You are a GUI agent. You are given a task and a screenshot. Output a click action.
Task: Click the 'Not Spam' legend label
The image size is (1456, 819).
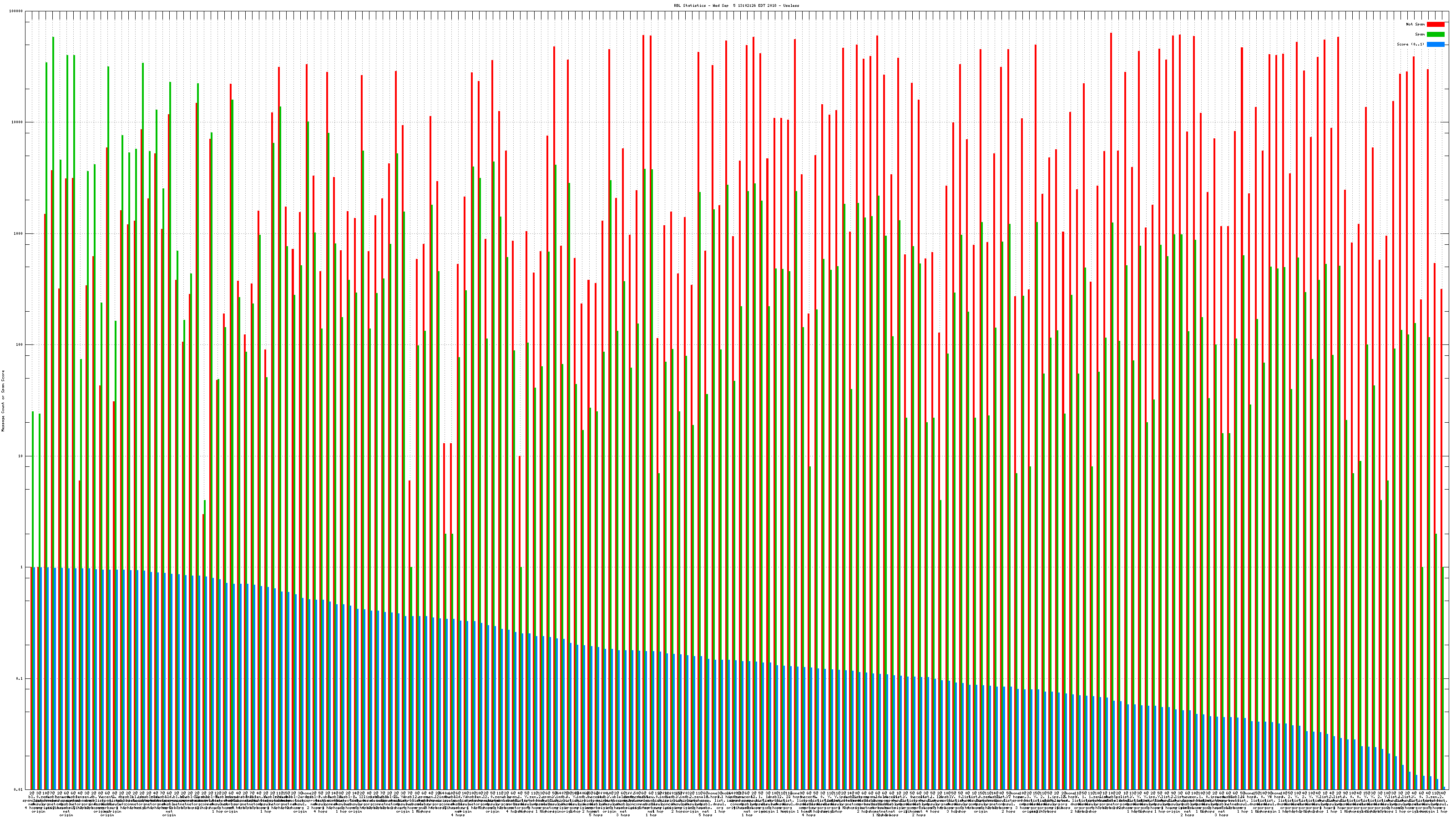click(x=1416, y=24)
